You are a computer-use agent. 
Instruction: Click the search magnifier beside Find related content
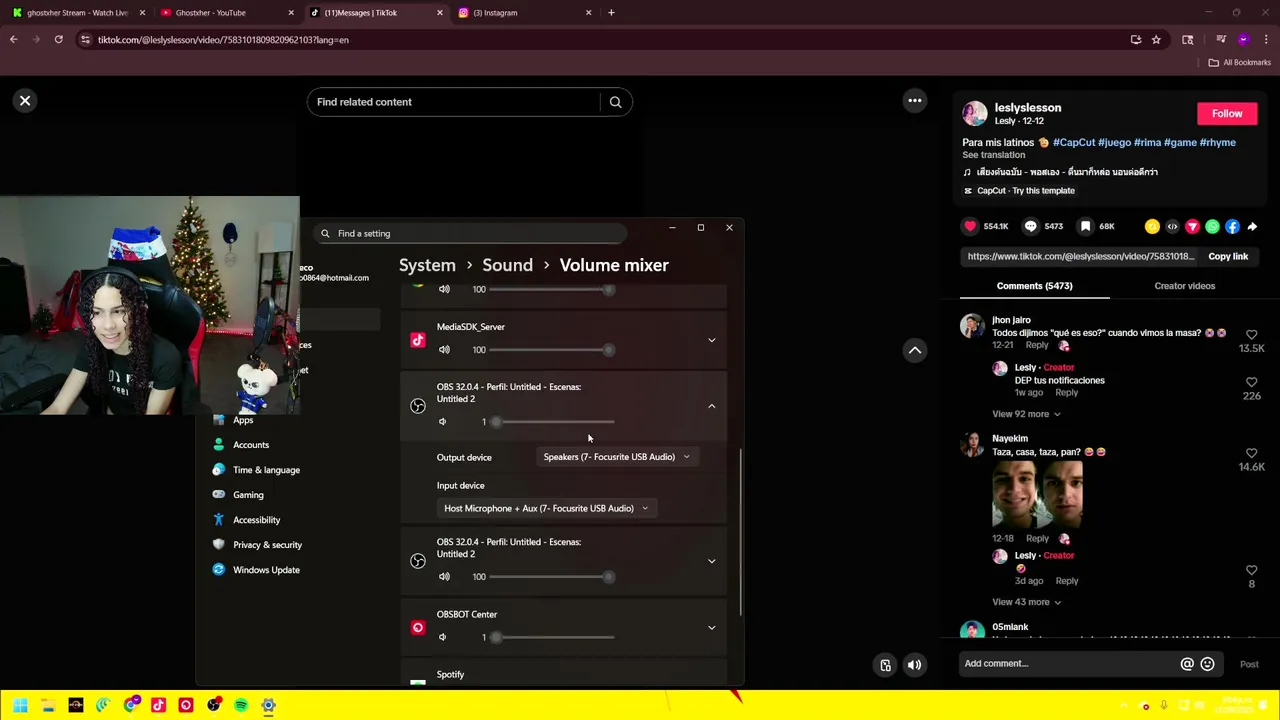[616, 102]
